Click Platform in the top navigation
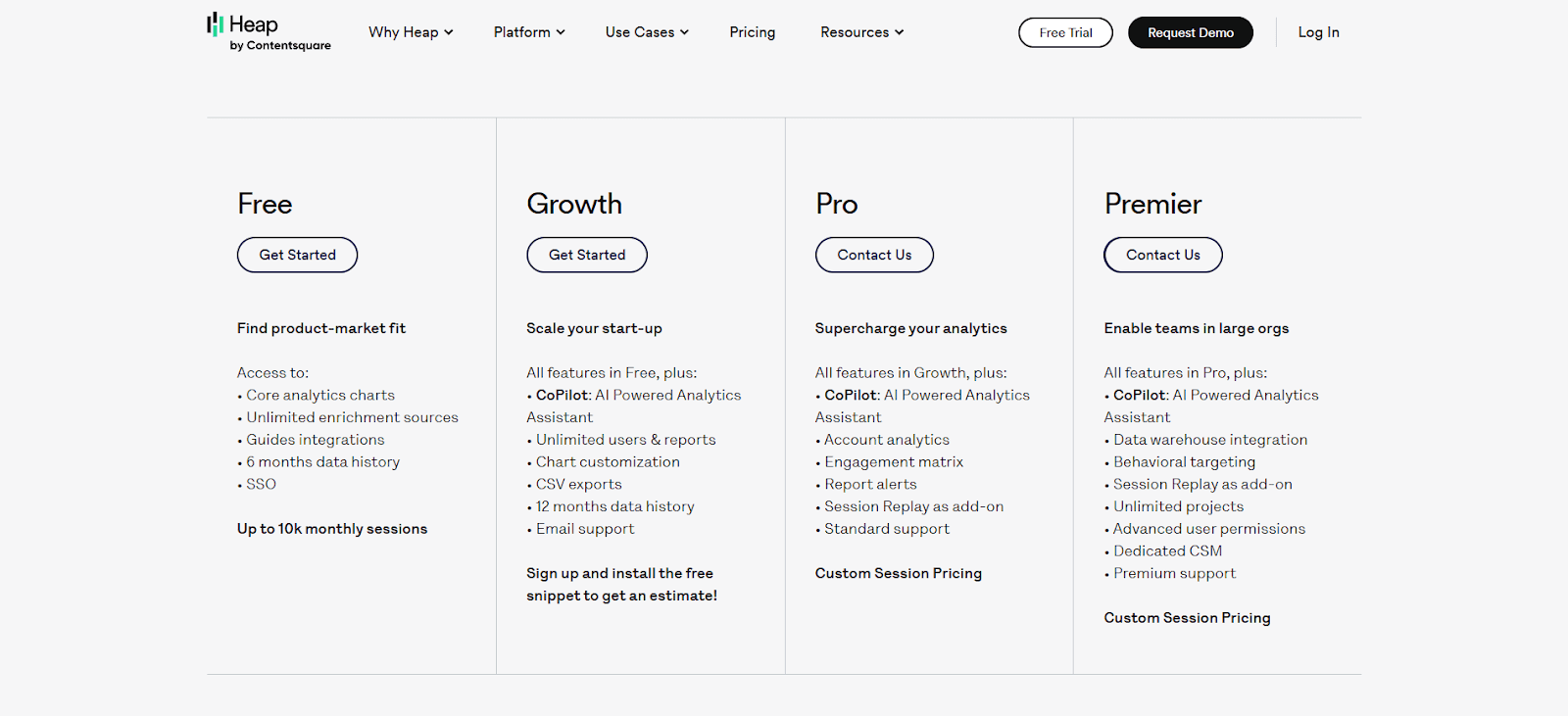The image size is (1568, 716). click(521, 32)
